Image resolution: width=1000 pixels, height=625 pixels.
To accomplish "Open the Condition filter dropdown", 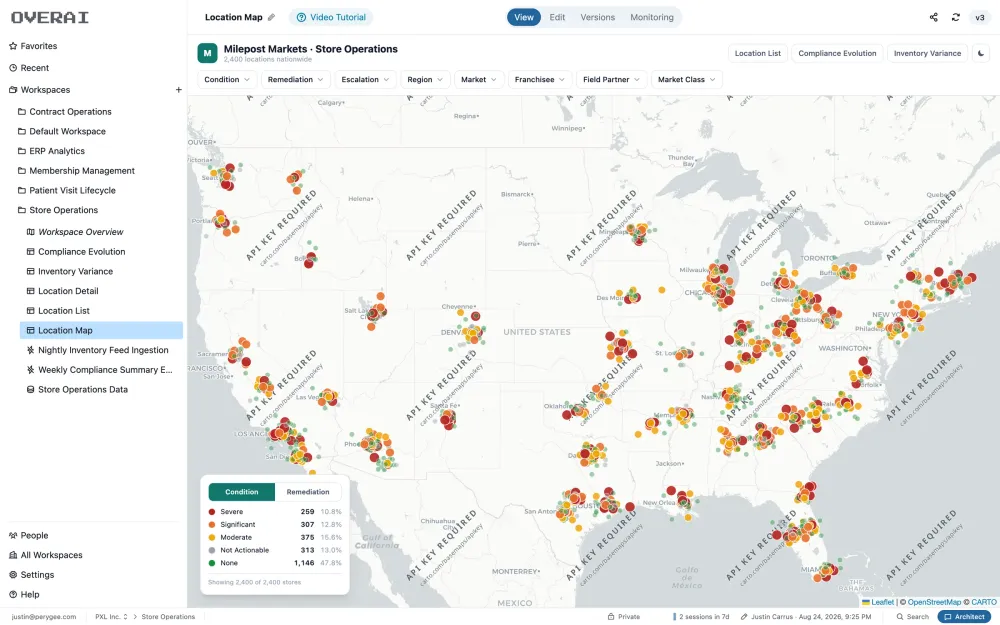I will point(227,80).
